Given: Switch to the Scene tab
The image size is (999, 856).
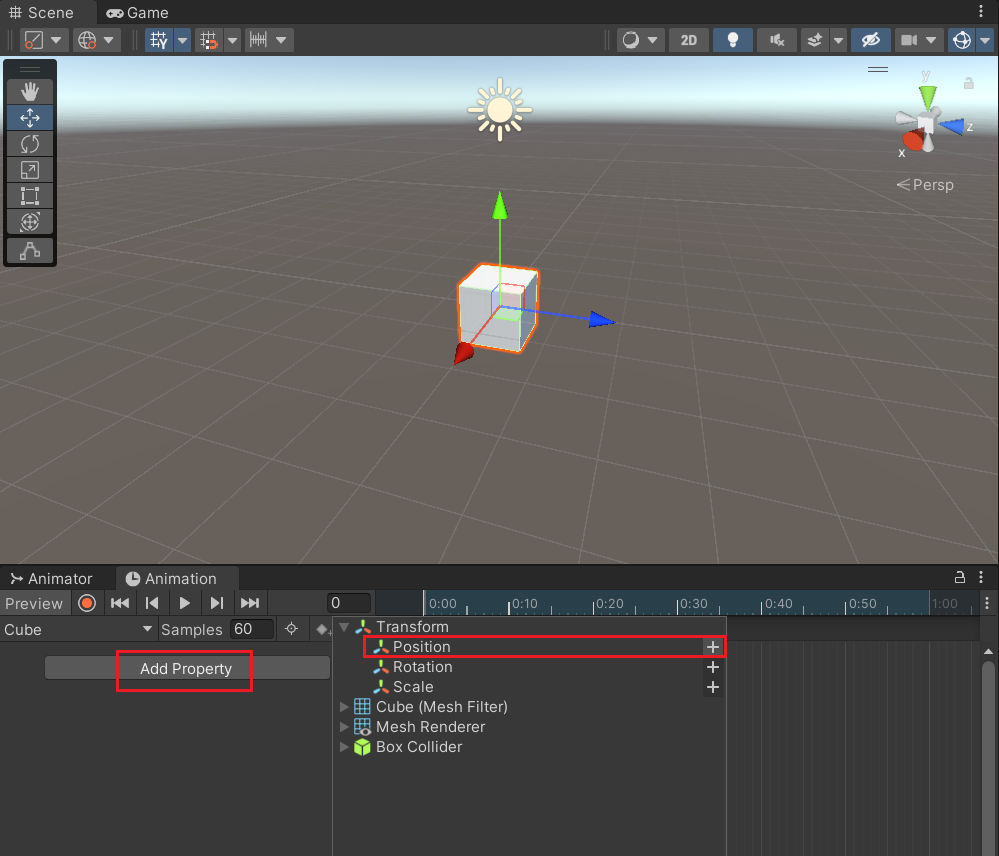Looking at the screenshot, I should point(42,13).
